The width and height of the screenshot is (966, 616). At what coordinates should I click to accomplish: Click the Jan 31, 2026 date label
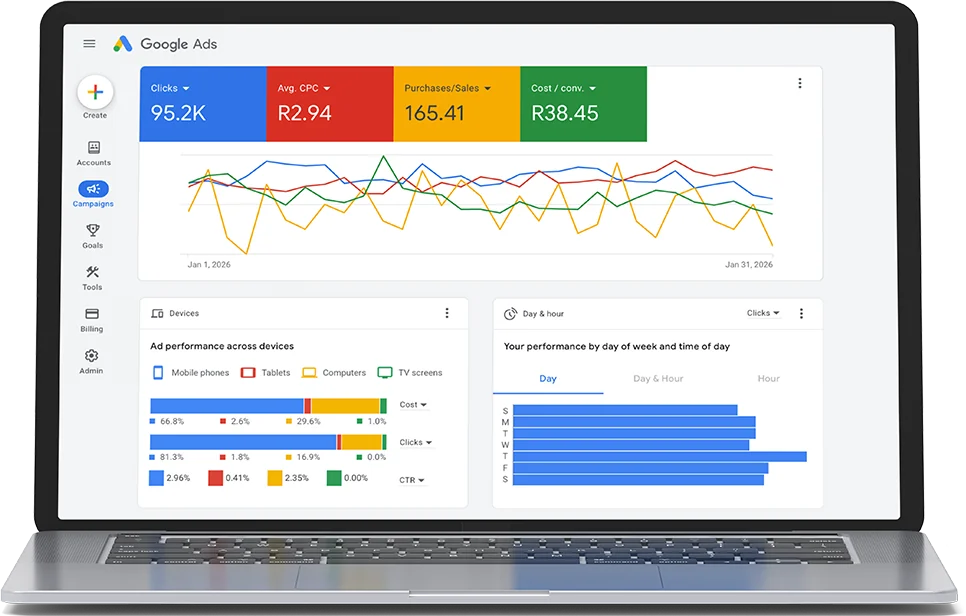point(749,264)
